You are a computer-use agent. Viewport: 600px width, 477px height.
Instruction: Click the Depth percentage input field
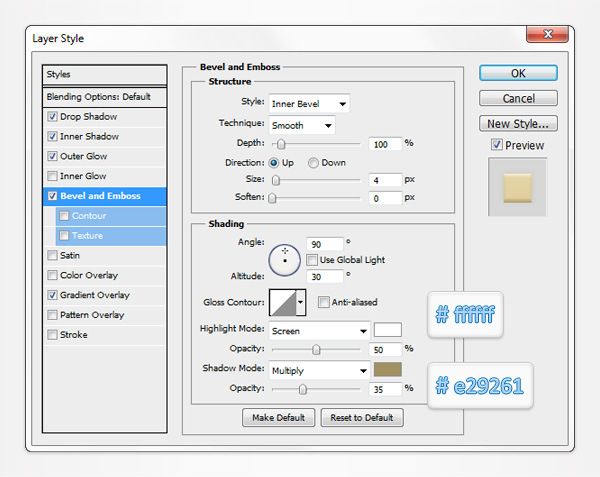pyautogui.click(x=385, y=143)
